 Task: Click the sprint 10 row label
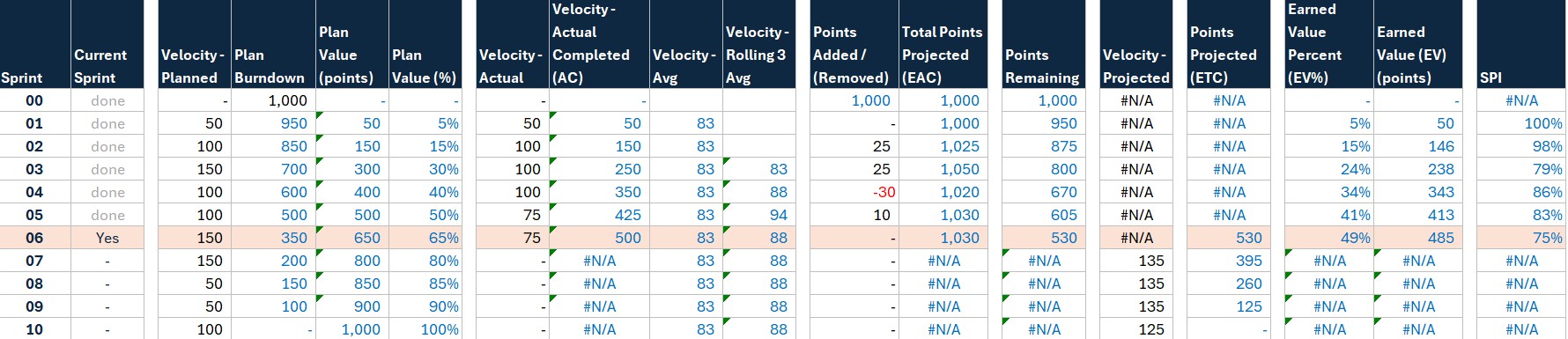[35, 329]
